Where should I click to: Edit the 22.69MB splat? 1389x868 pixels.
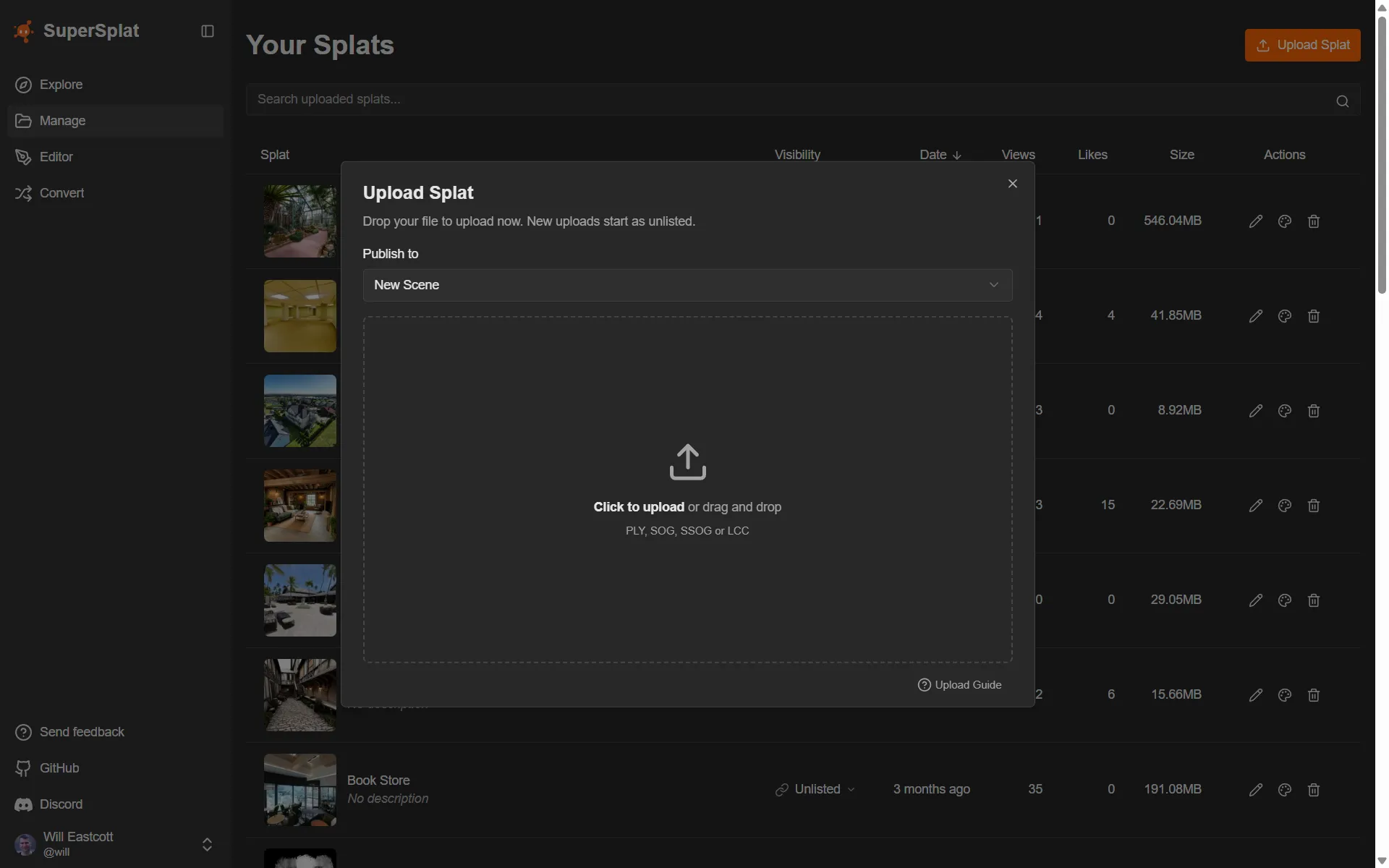1256,506
